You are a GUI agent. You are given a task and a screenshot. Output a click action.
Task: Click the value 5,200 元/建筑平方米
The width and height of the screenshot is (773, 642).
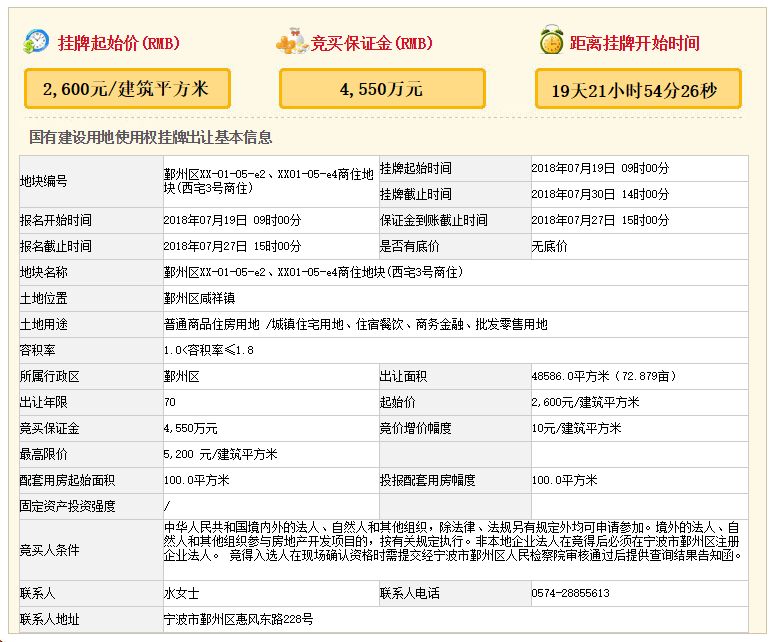pyautogui.click(x=220, y=455)
